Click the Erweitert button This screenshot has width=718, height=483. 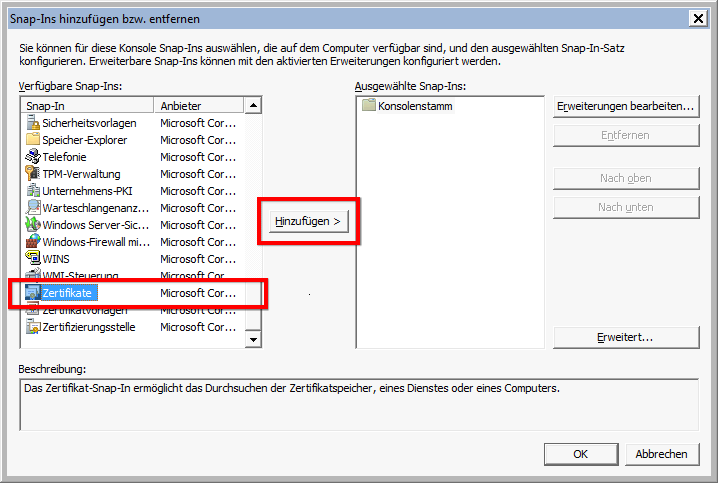pyautogui.click(x=625, y=338)
